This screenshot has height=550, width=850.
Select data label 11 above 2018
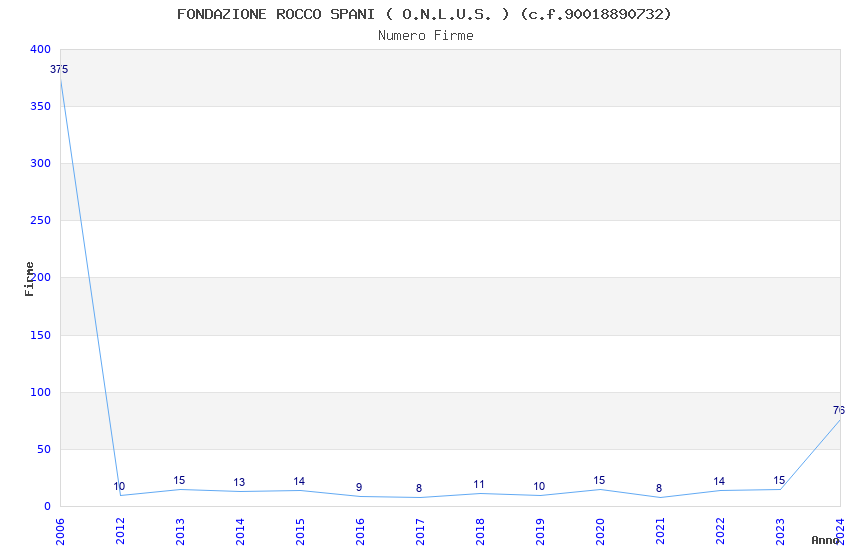[479, 484]
